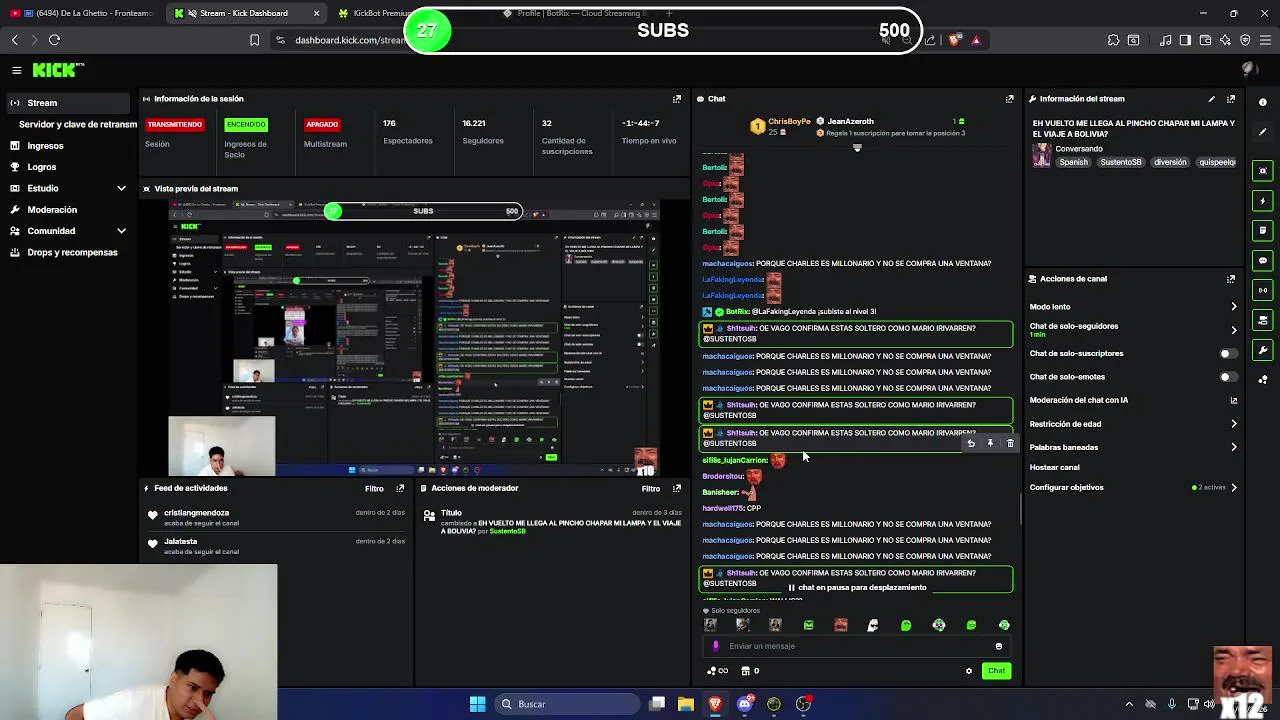Open Windows Start menu
Image resolution: width=1280 pixels, height=720 pixels.
click(478, 704)
